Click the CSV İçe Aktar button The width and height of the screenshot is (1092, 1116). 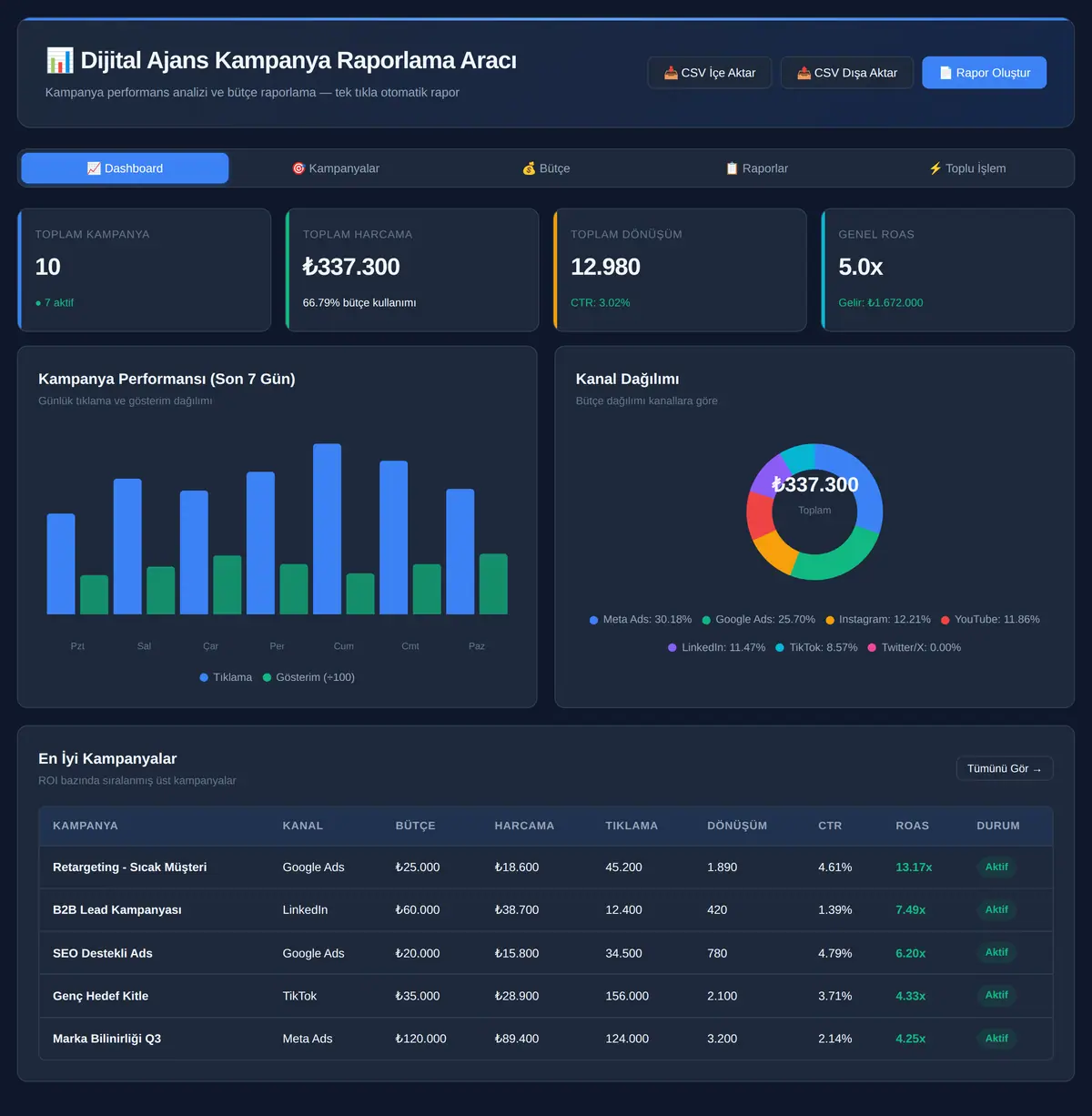pyautogui.click(x=710, y=73)
